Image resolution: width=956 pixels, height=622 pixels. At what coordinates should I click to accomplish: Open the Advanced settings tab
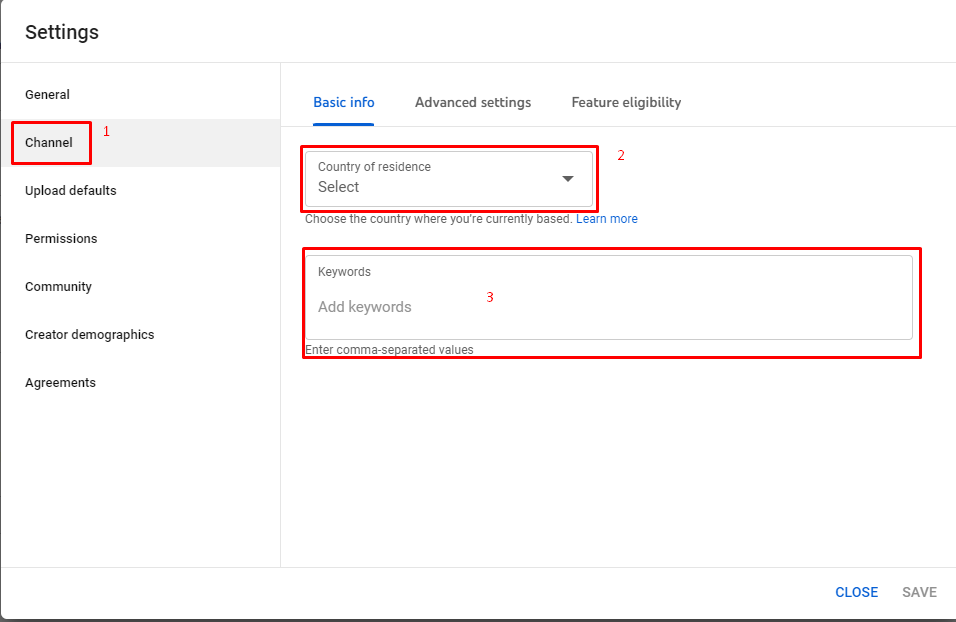pyautogui.click(x=473, y=102)
